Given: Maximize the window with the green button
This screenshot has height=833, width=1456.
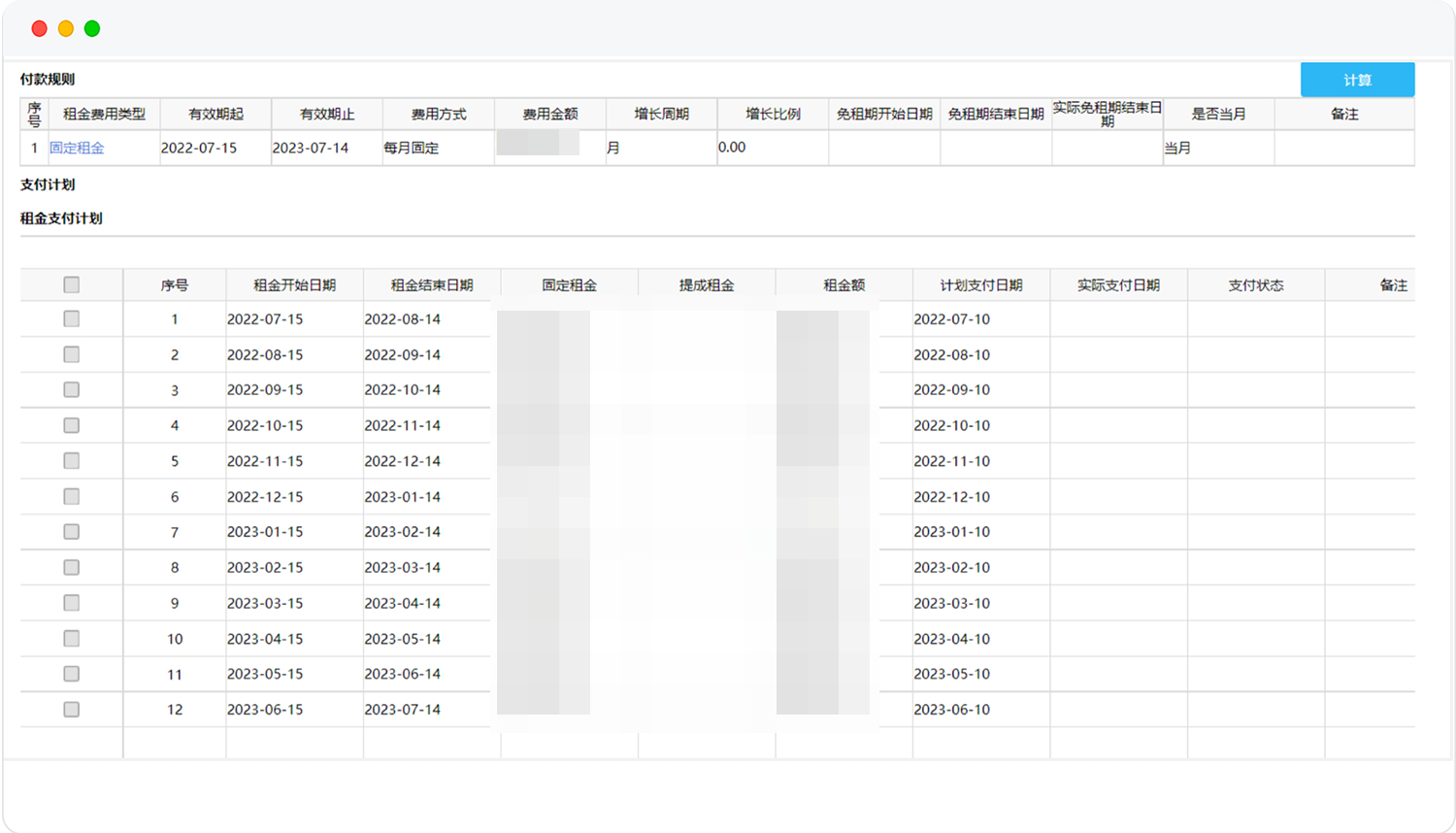Looking at the screenshot, I should click(92, 28).
